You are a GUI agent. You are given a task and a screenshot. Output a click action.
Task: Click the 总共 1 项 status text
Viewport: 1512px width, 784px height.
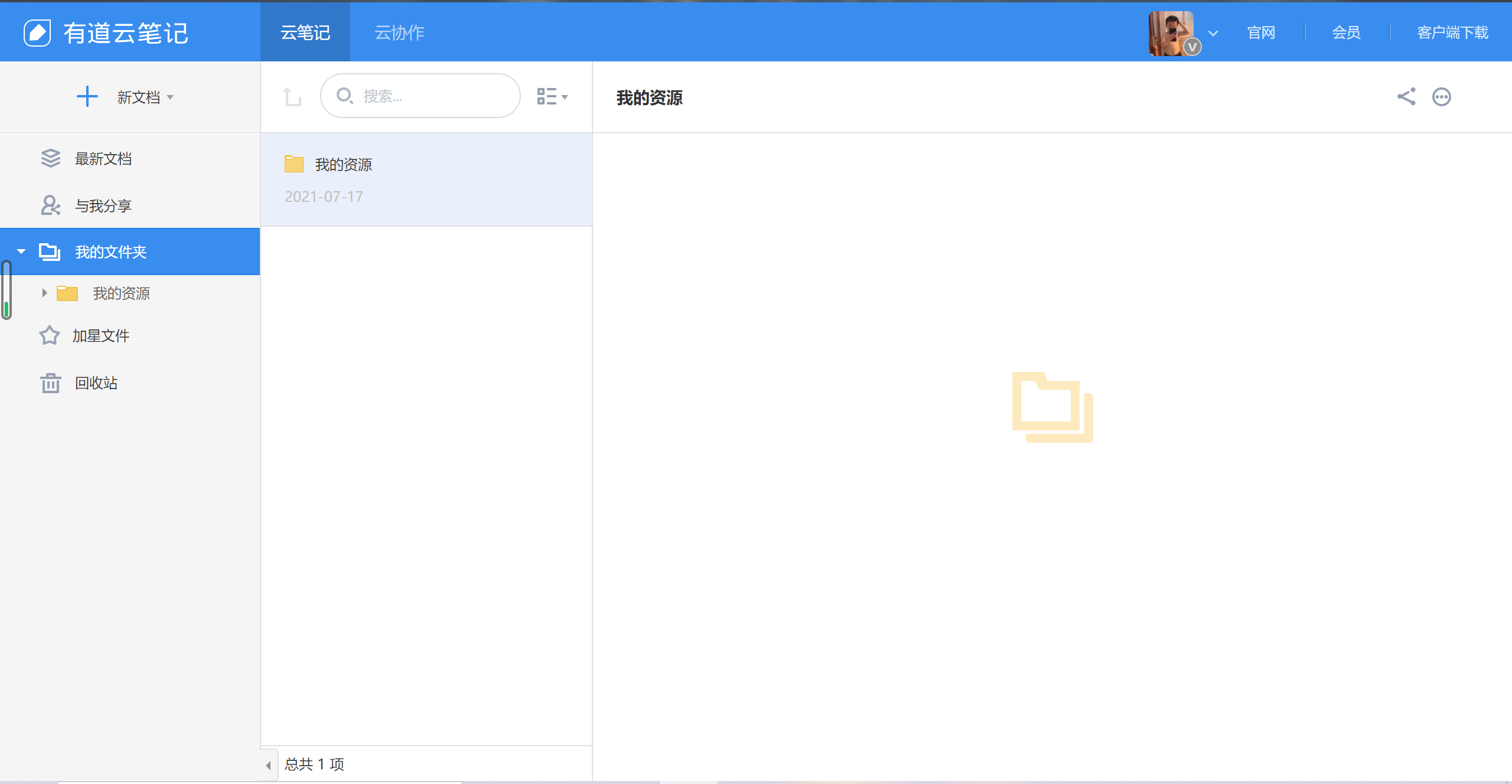[314, 765]
